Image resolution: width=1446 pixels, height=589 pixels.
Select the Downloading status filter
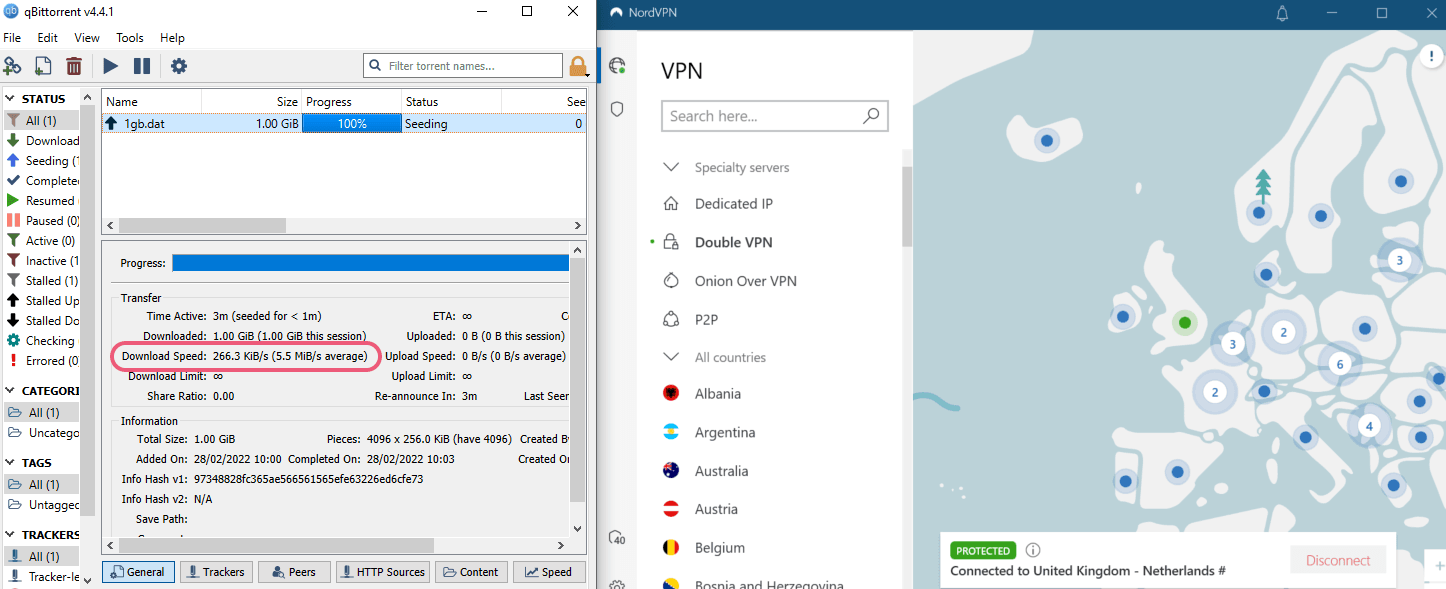[41, 141]
